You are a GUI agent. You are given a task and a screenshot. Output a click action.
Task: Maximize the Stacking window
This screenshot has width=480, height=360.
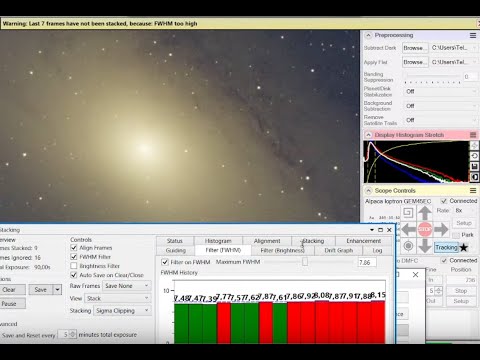380,230
